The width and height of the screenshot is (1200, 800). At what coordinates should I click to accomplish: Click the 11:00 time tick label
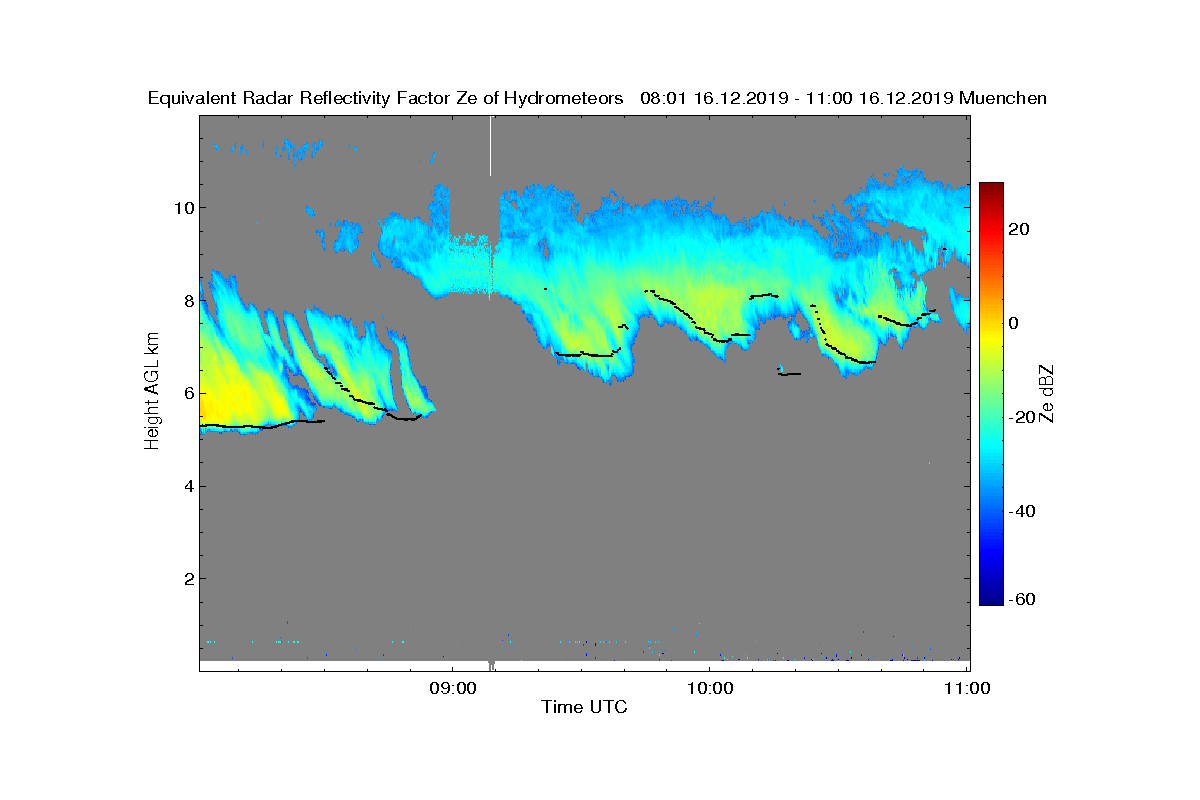point(968,688)
